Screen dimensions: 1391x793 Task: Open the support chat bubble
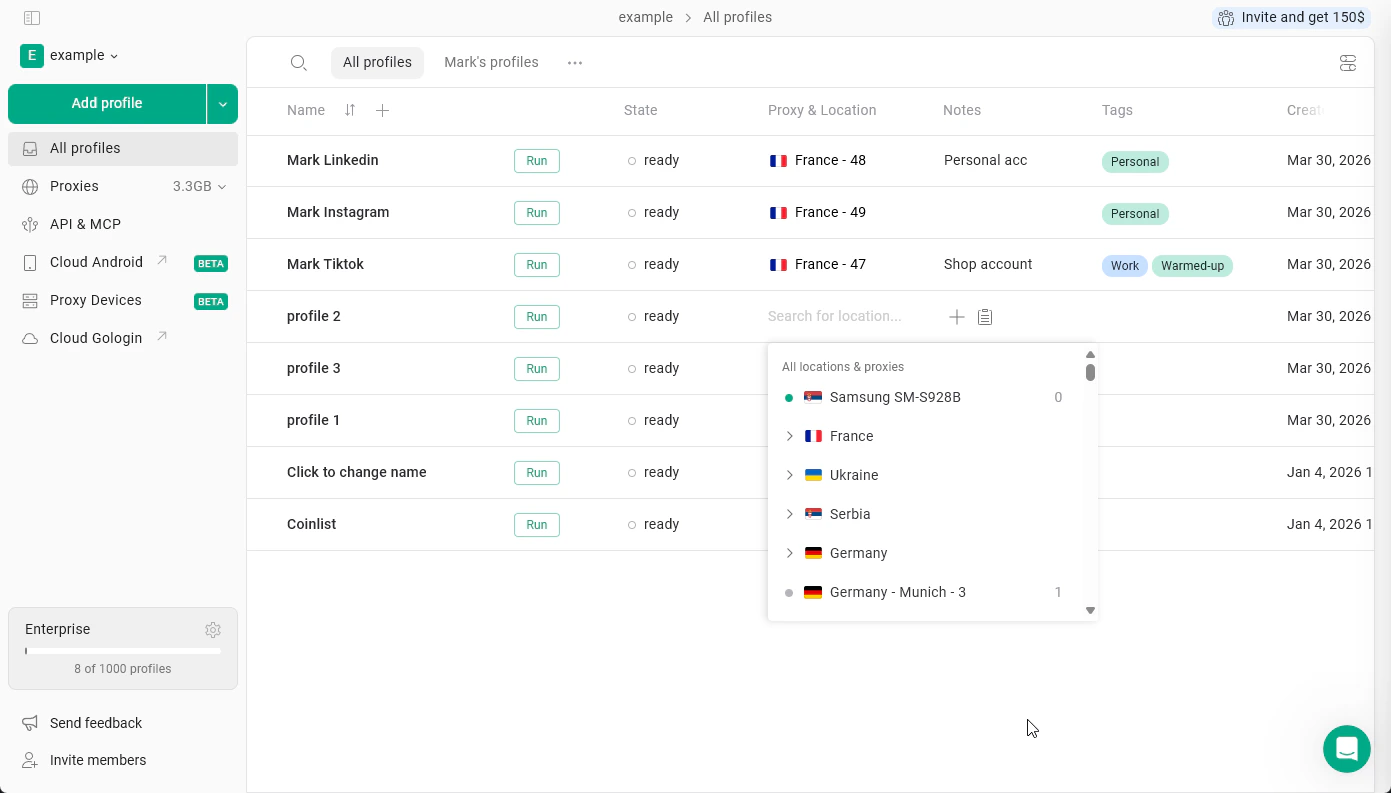click(x=1347, y=749)
